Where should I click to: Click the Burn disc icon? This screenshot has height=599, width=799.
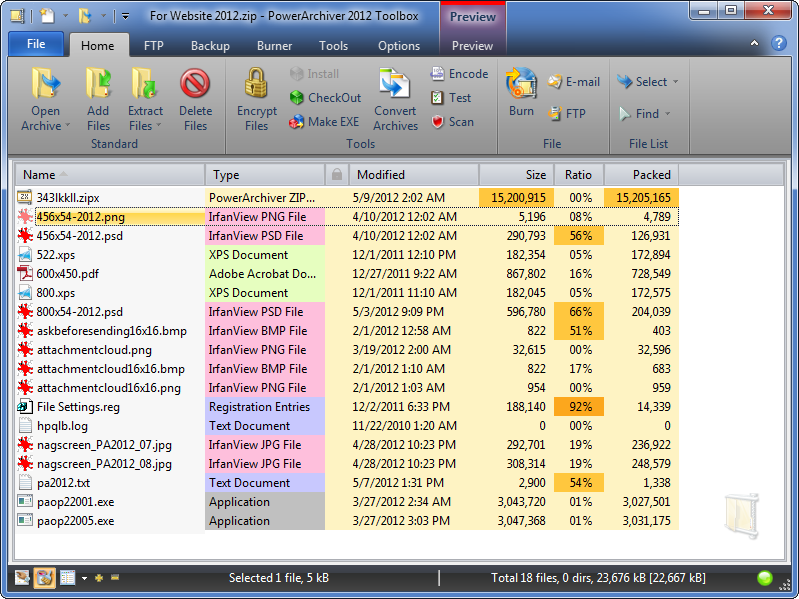point(521,83)
